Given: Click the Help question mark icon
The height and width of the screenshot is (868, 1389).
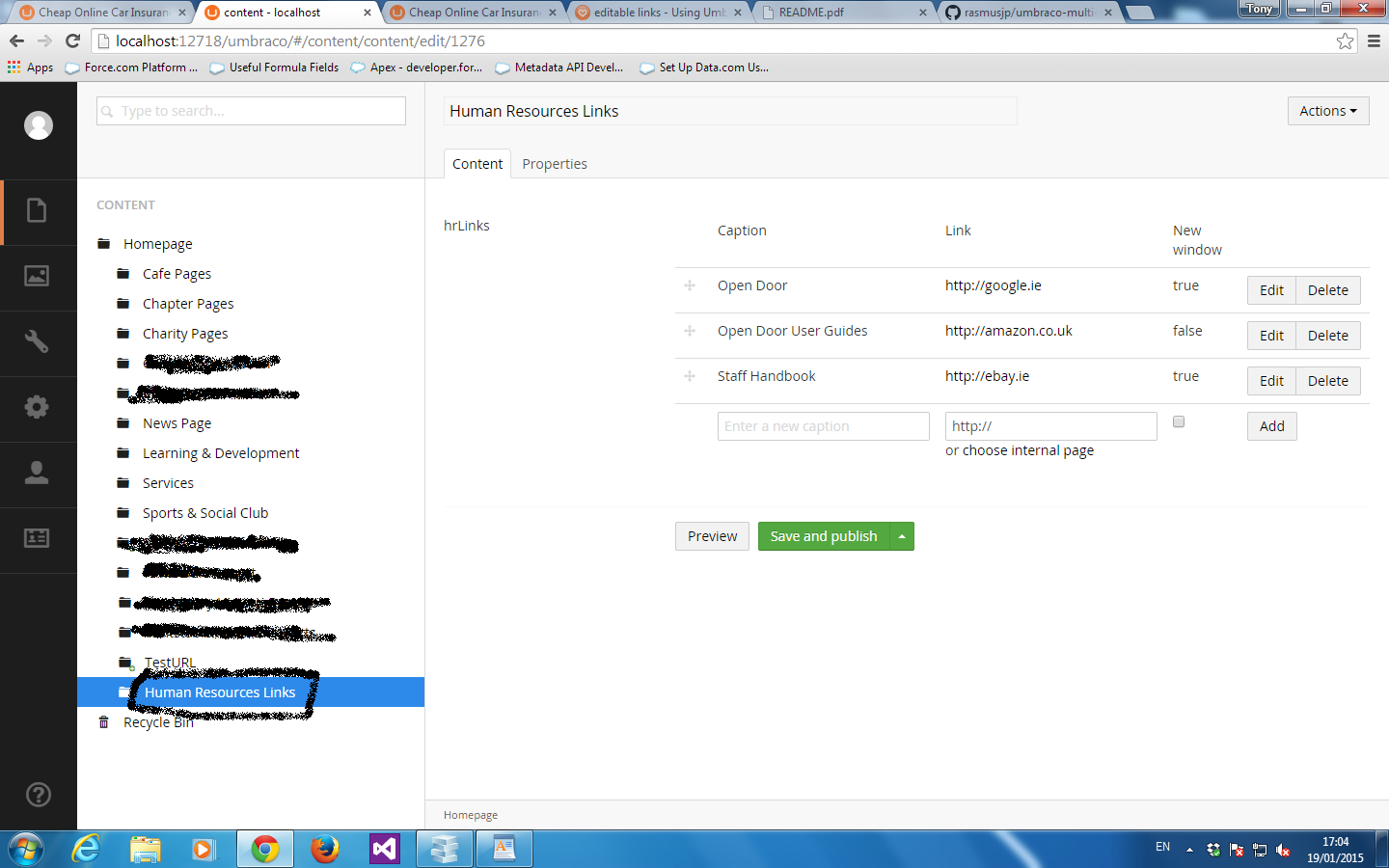Looking at the screenshot, I should (38, 795).
